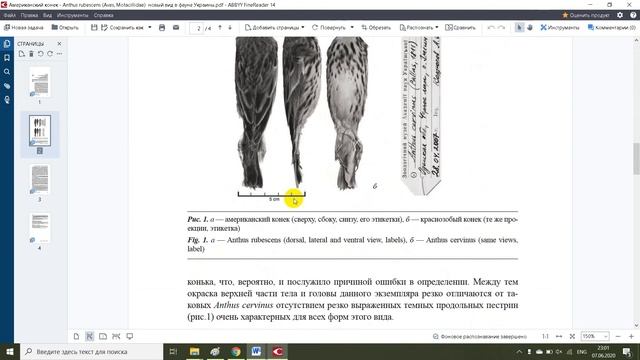Select page 3 thumbnail
The height and width of the screenshot is (360, 640).
[x=40, y=179]
